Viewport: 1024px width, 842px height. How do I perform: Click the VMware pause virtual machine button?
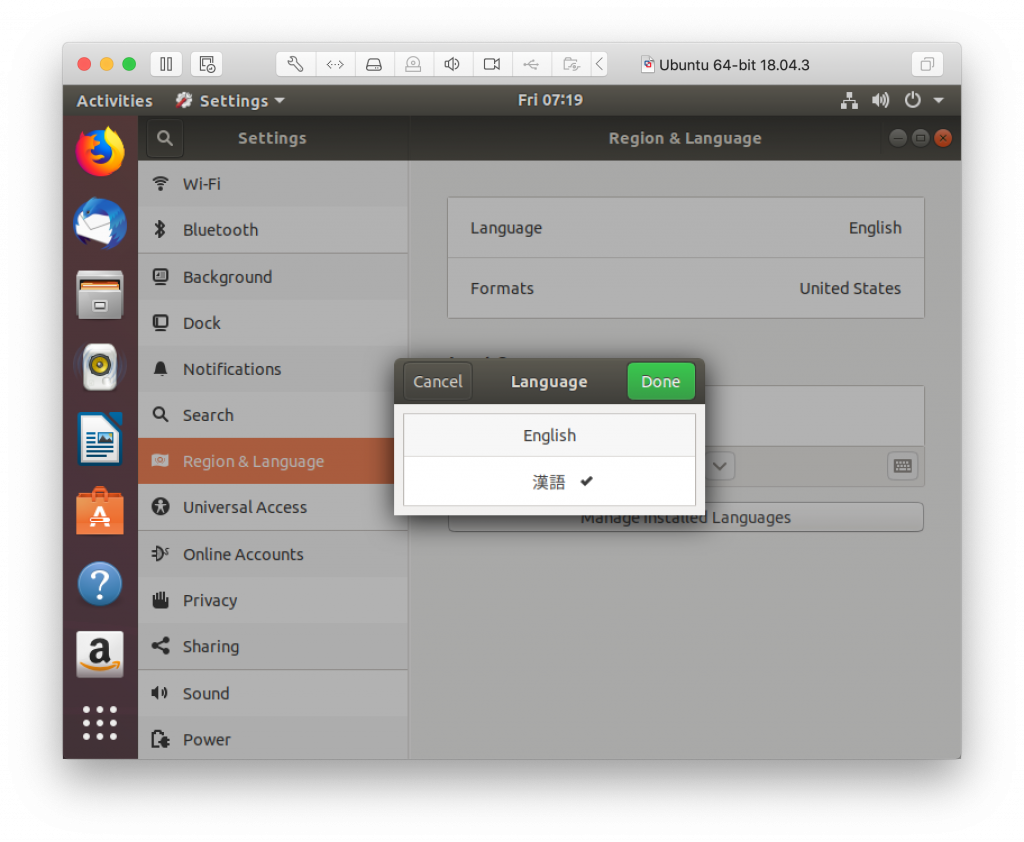click(x=166, y=64)
